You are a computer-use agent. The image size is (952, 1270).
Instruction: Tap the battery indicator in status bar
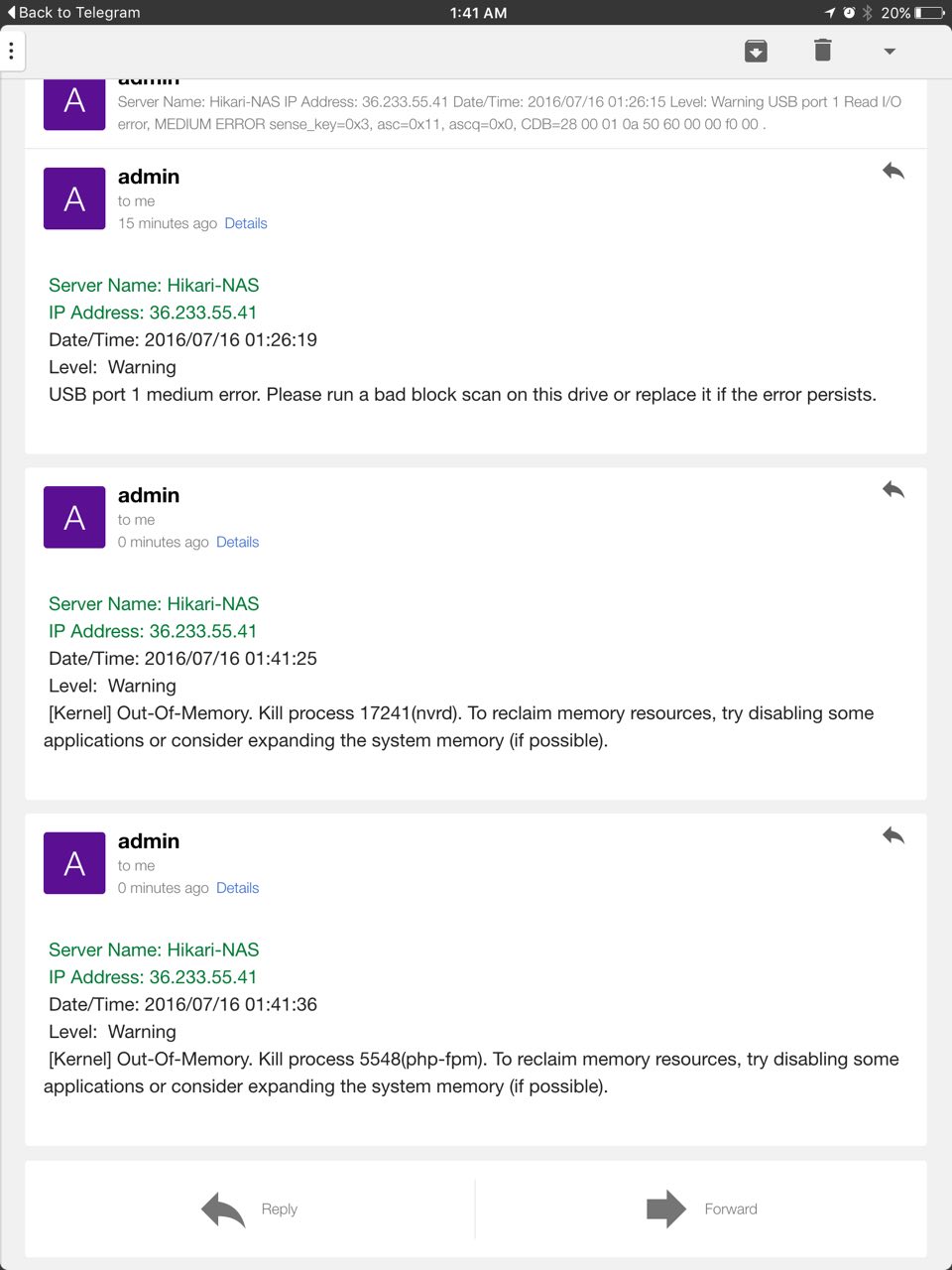pos(929,13)
